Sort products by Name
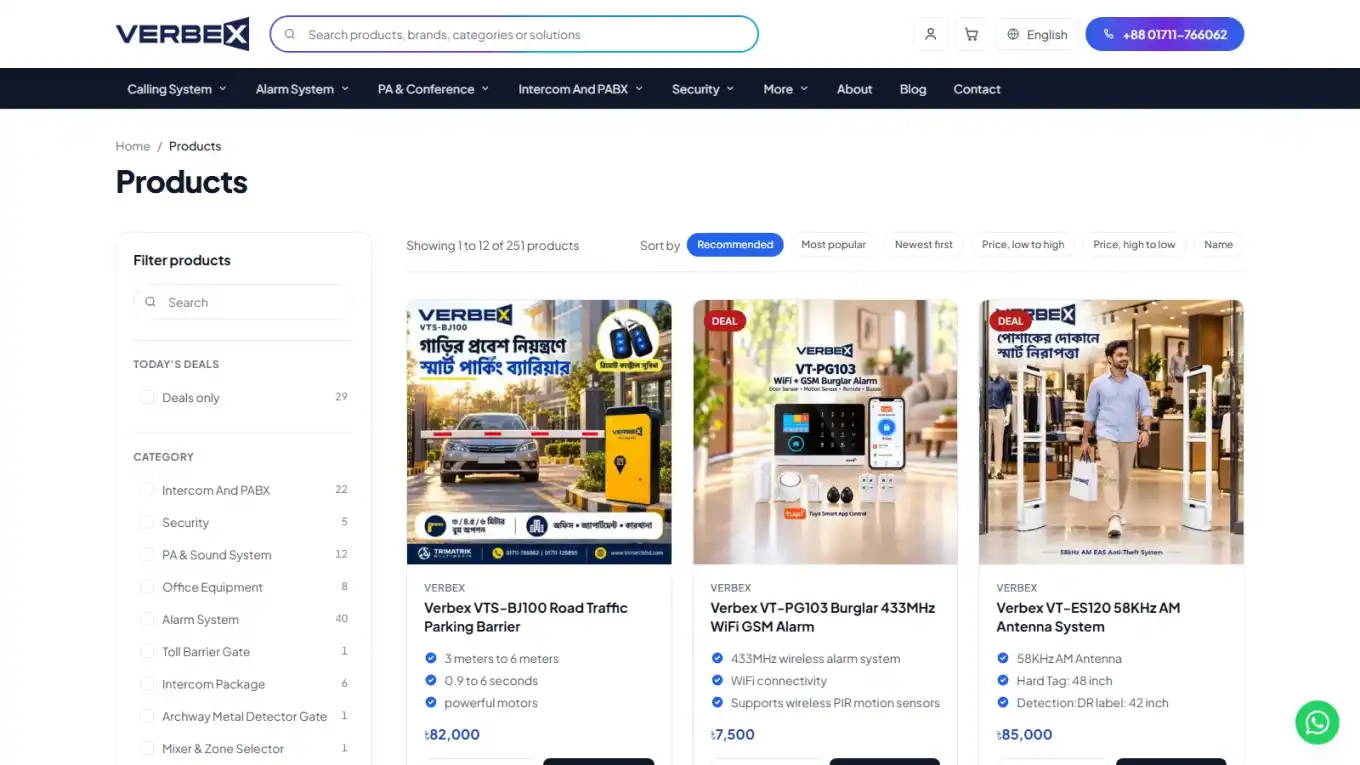 [1218, 245]
